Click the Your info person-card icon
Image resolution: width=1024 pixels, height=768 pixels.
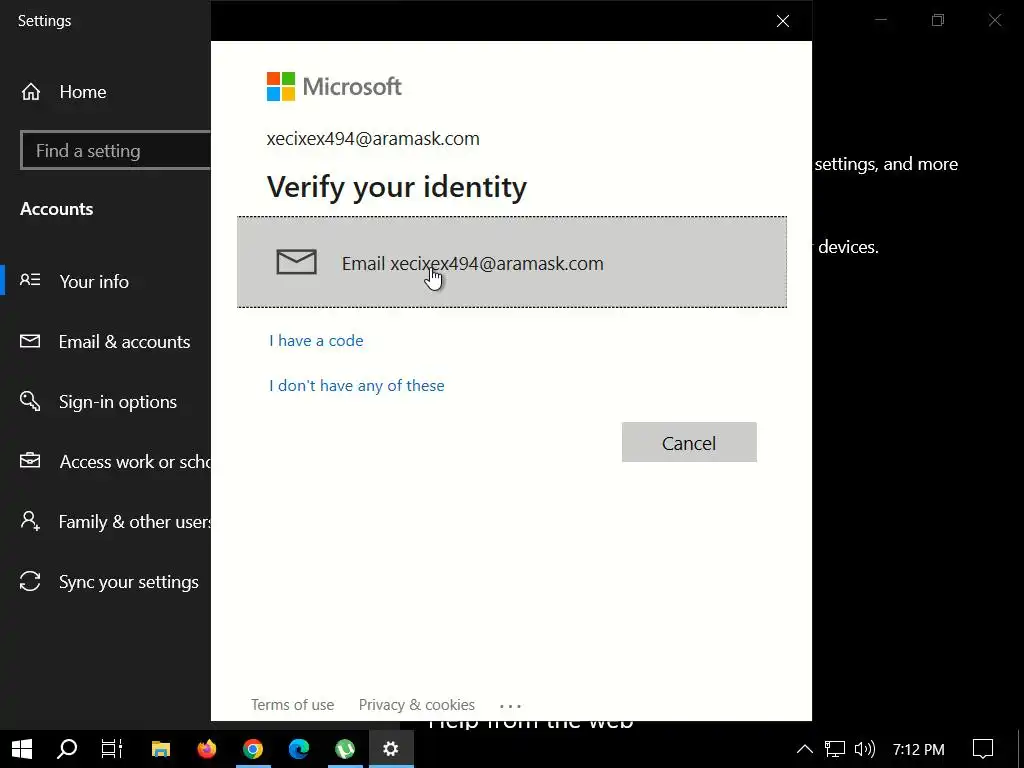30,280
